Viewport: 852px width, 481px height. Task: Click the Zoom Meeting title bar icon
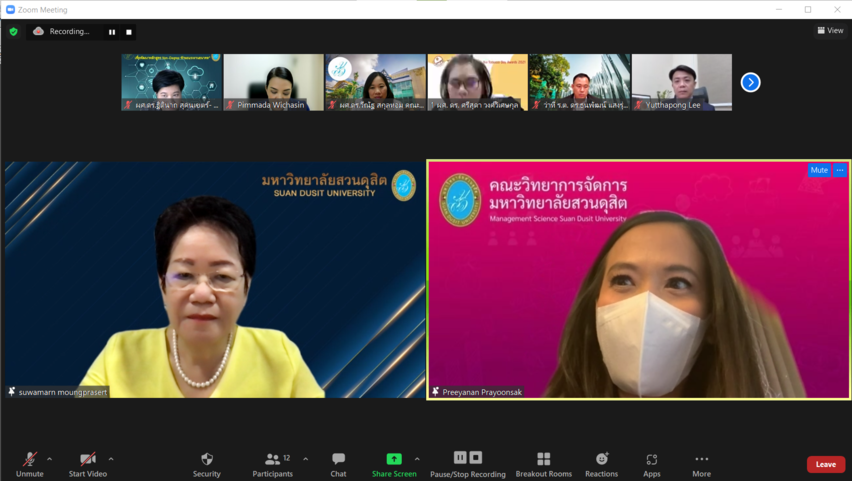click(10, 9)
